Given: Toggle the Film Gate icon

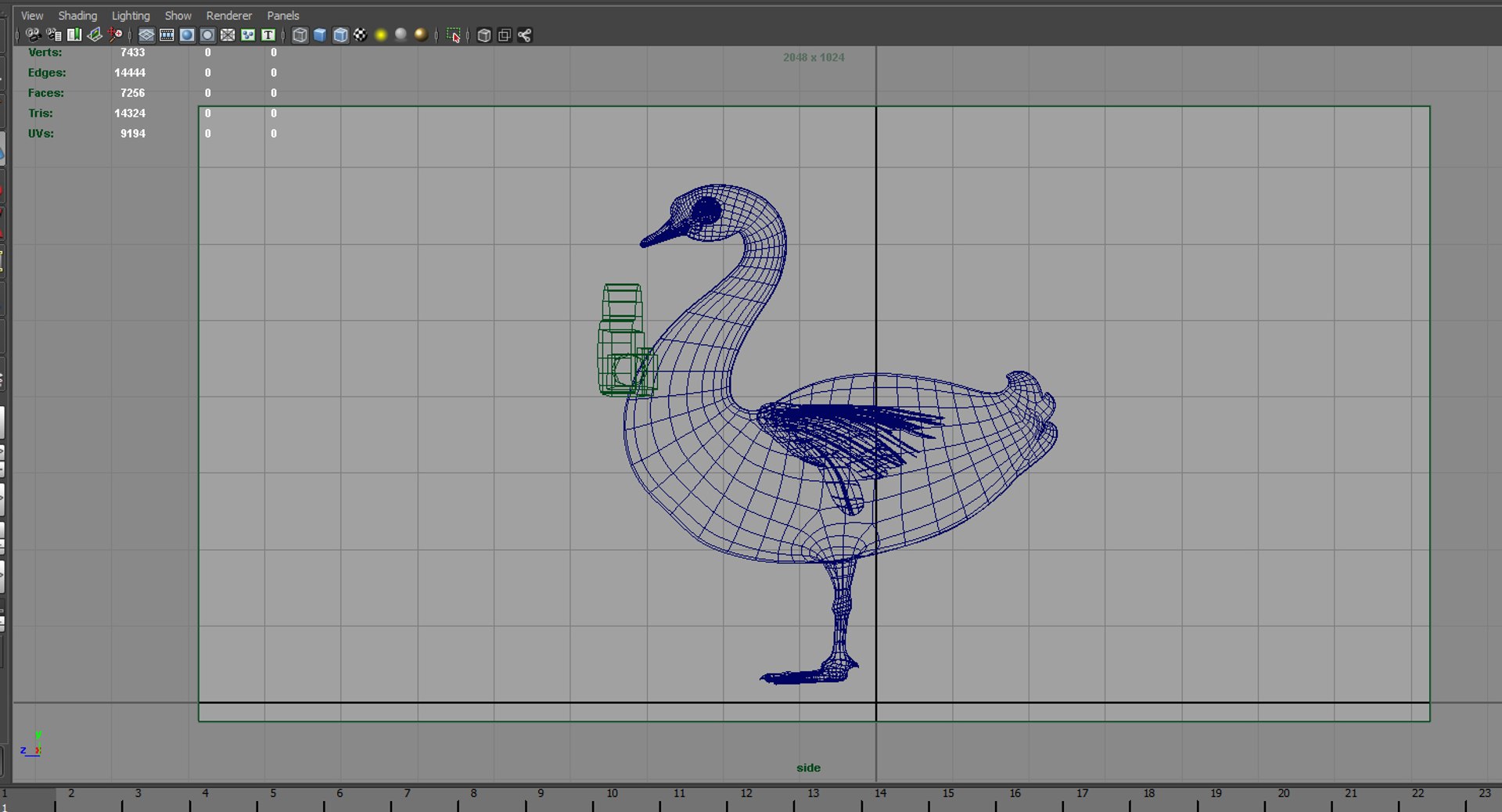Looking at the screenshot, I should (167, 34).
